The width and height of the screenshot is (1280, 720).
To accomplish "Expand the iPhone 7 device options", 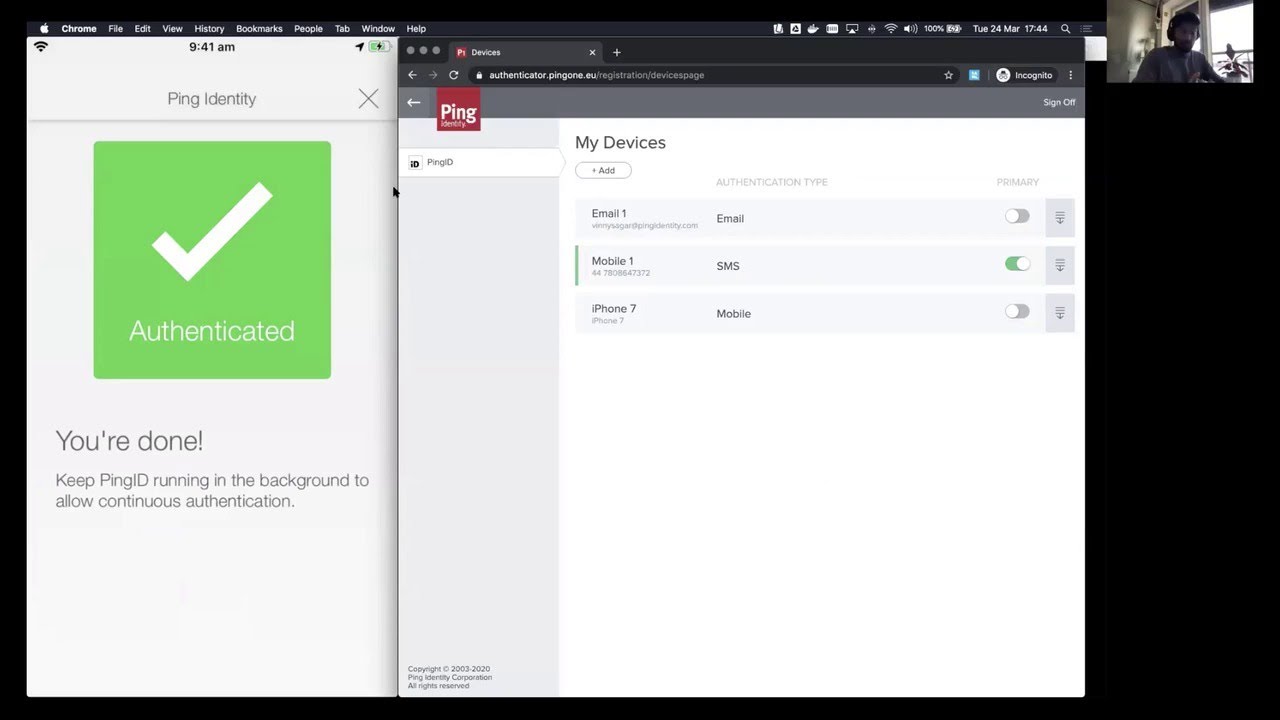I will point(1060,313).
